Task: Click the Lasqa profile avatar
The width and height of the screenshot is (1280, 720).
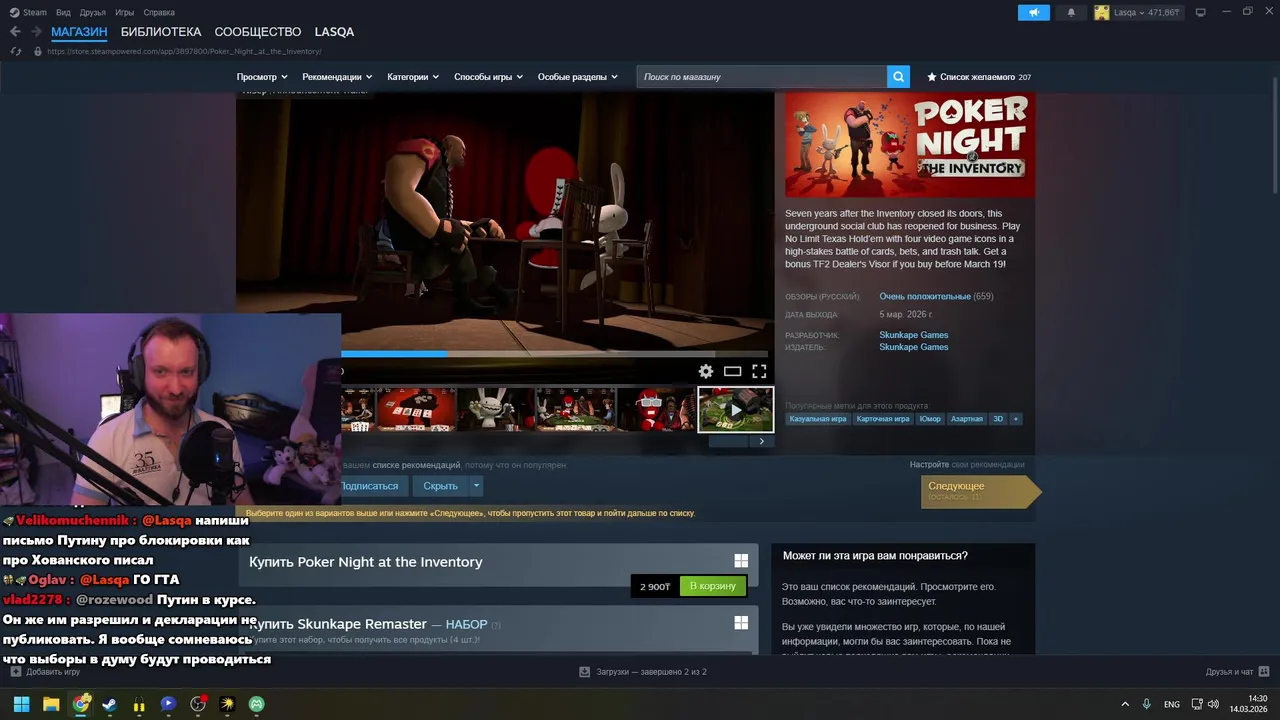Action: point(1102,12)
